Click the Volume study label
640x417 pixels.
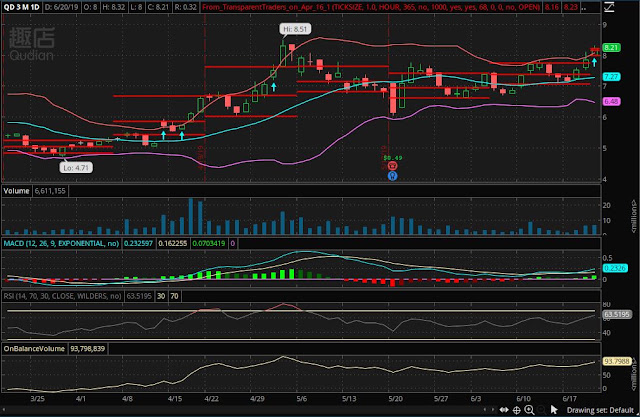point(16,191)
